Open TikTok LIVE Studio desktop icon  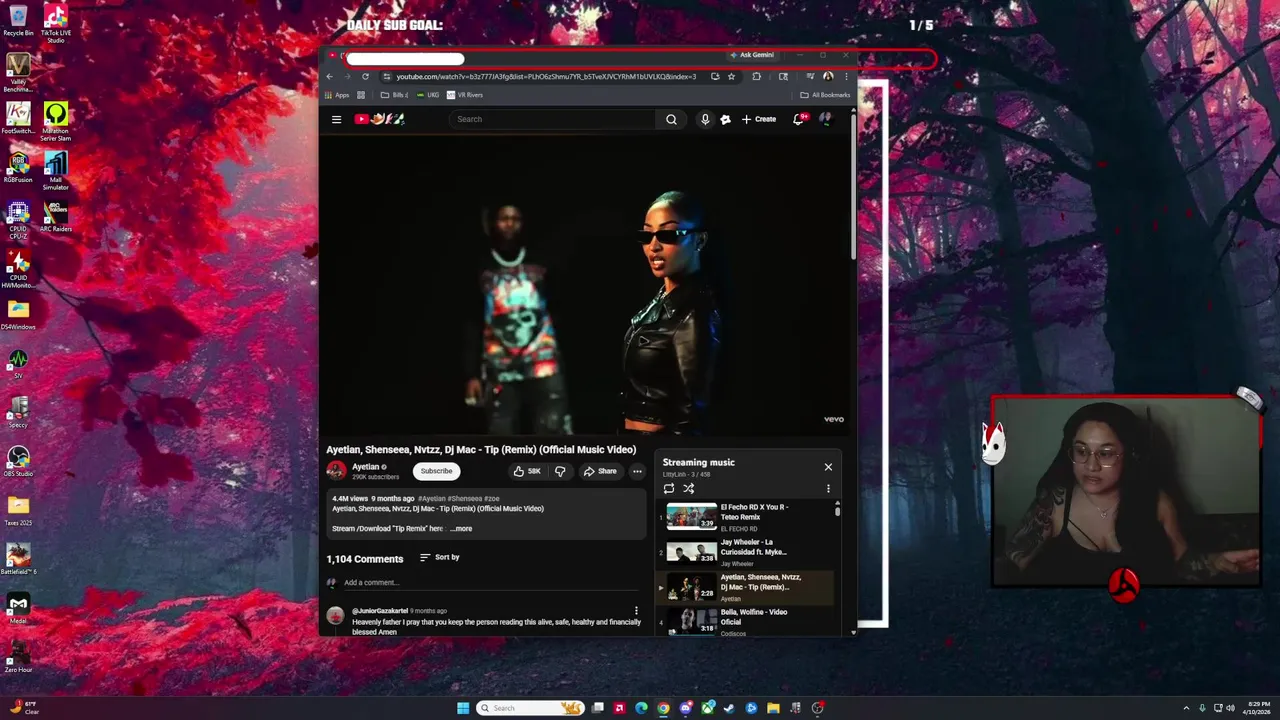(56, 24)
